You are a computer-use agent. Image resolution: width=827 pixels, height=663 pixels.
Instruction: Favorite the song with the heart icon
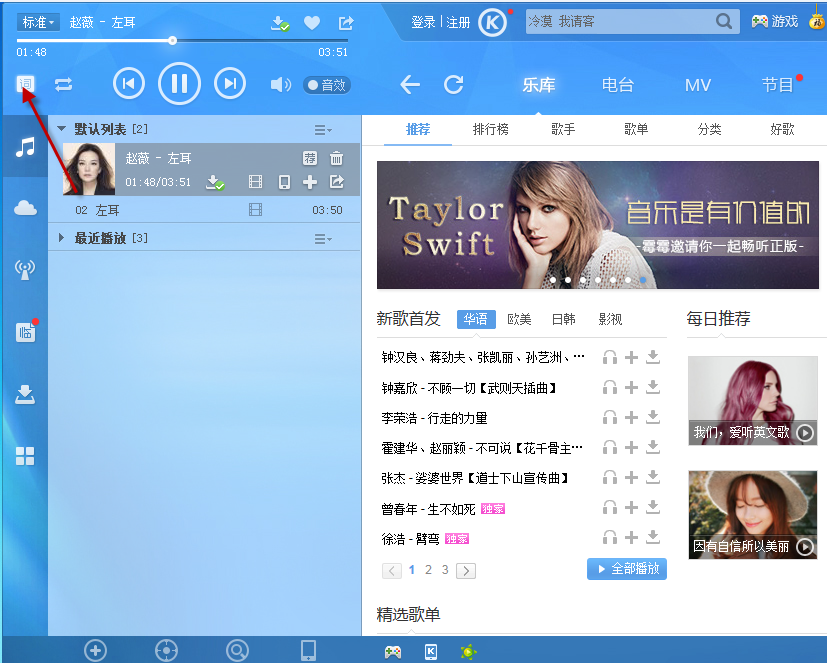coord(312,23)
